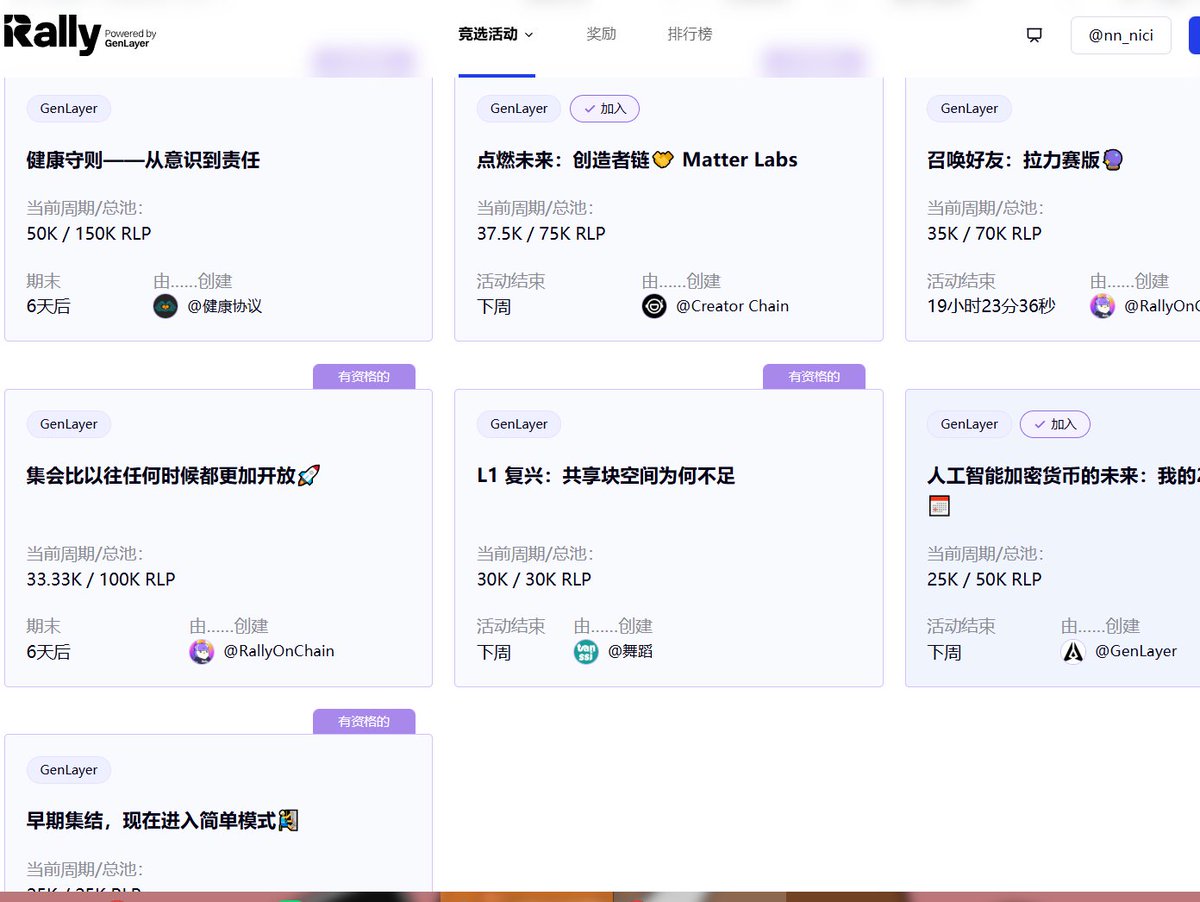Click the GenLayer creator avatar icon

(1073, 652)
